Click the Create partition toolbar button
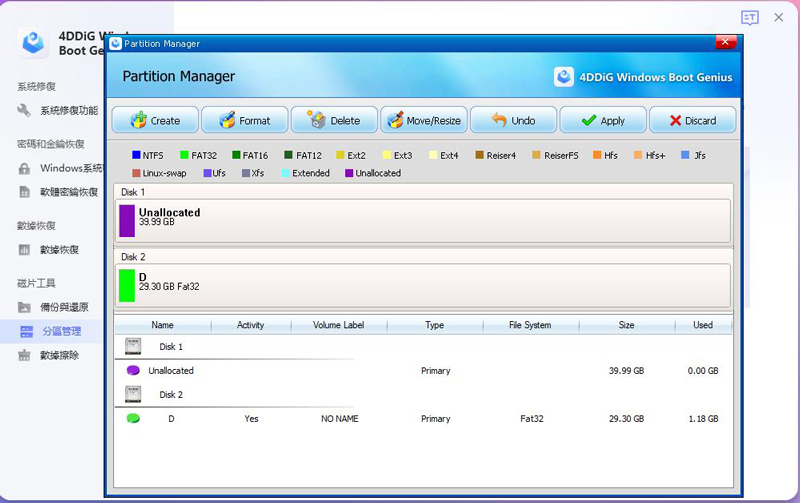Image resolution: width=800 pixels, height=503 pixels. [154, 120]
